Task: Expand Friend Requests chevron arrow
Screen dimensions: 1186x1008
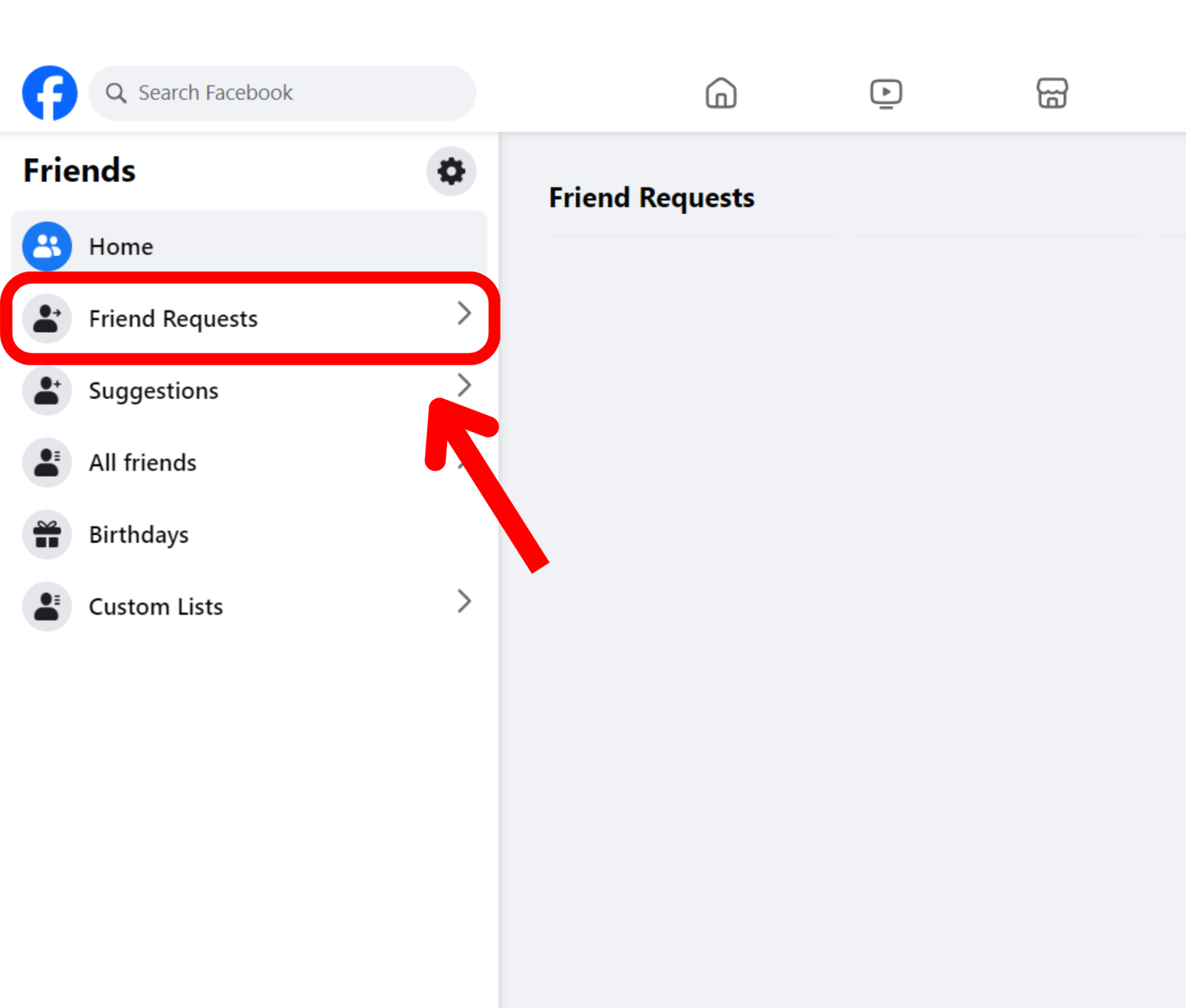Action: click(x=464, y=313)
